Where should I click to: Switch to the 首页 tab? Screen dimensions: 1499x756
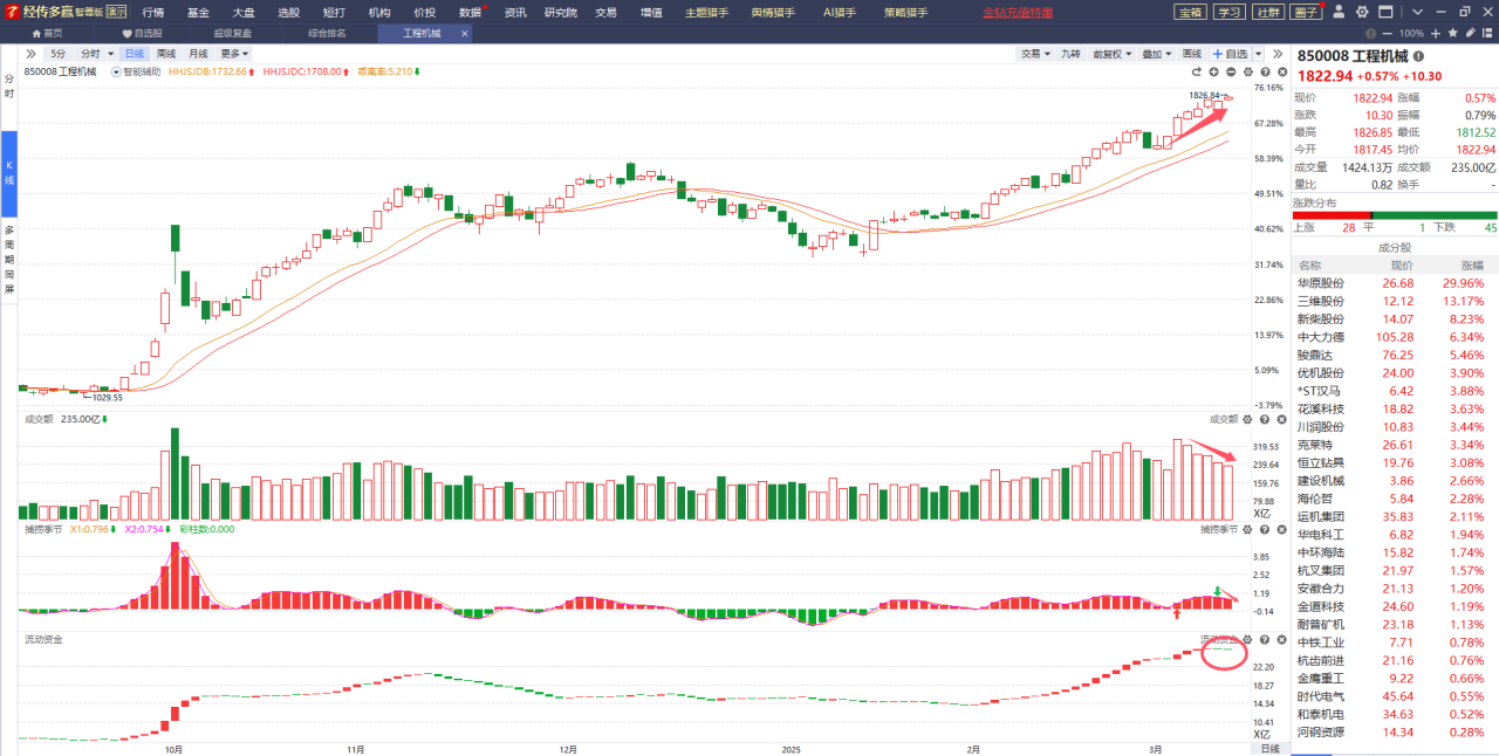pos(47,33)
